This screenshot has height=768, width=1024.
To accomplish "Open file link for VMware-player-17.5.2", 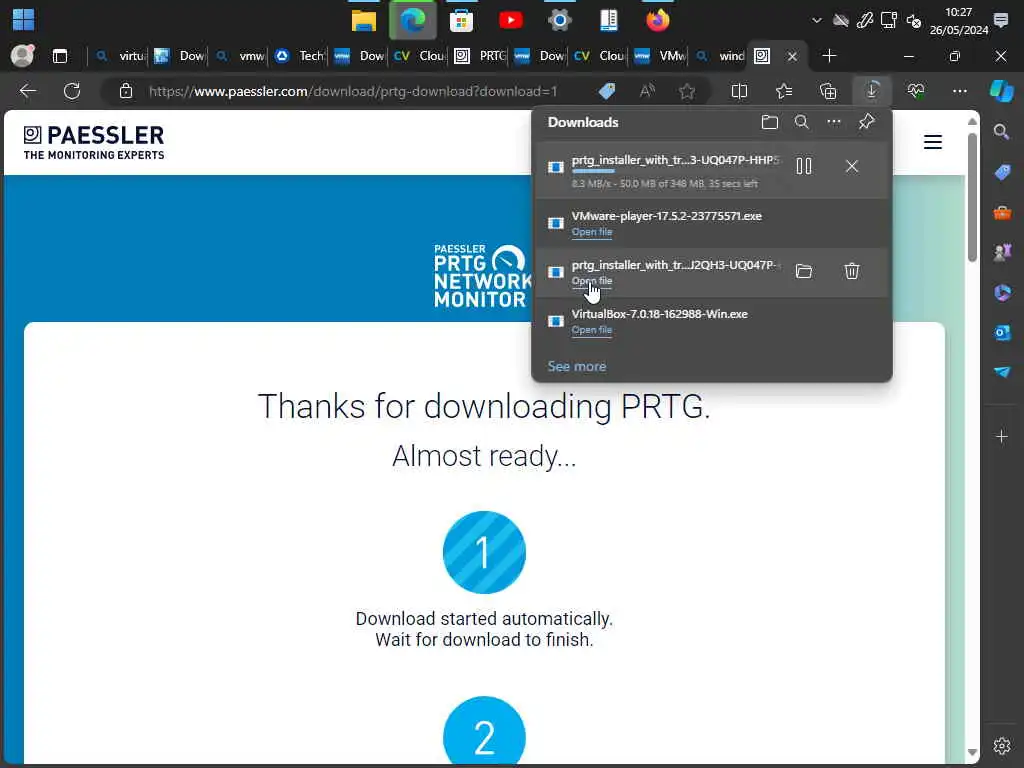I will pos(592,232).
